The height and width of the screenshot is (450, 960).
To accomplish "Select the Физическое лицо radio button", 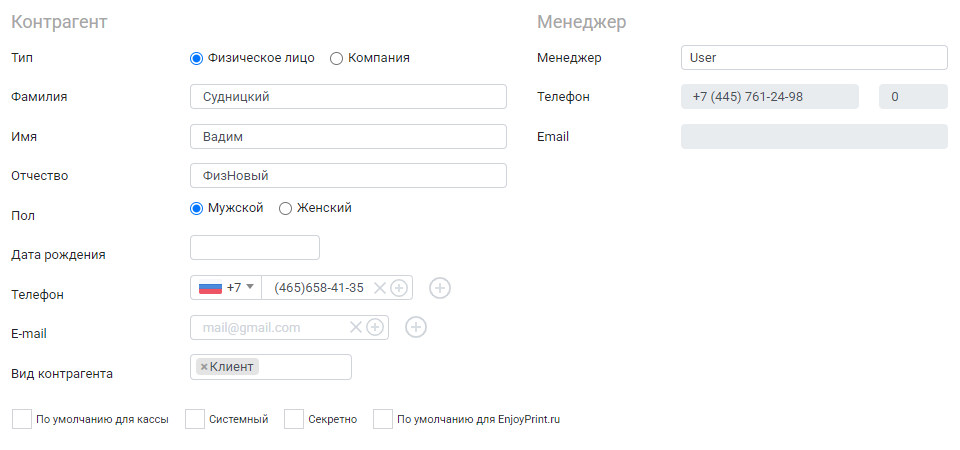I will pos(196,59).
